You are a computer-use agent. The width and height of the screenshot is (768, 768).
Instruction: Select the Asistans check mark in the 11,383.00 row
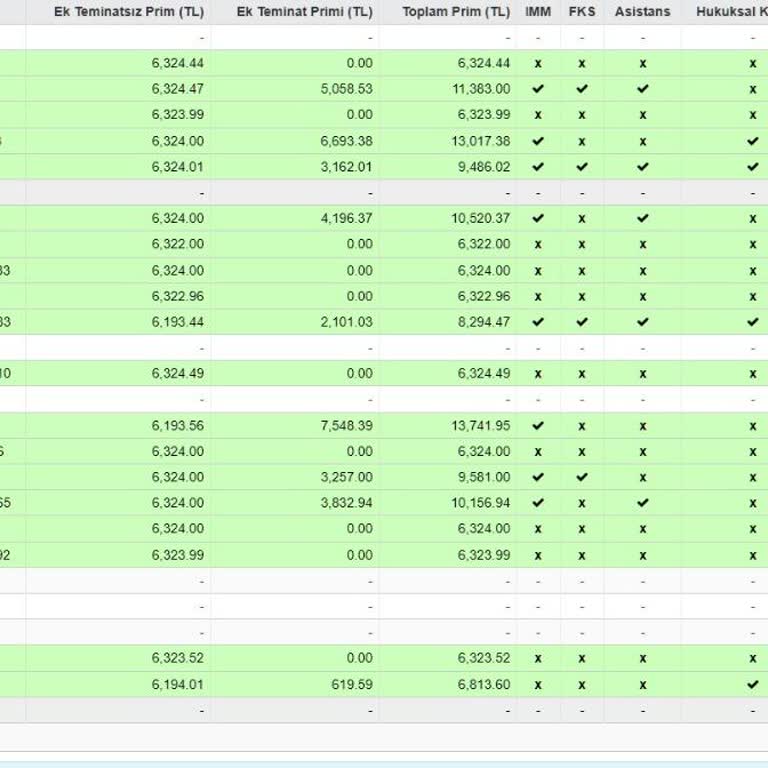[643, 89]
